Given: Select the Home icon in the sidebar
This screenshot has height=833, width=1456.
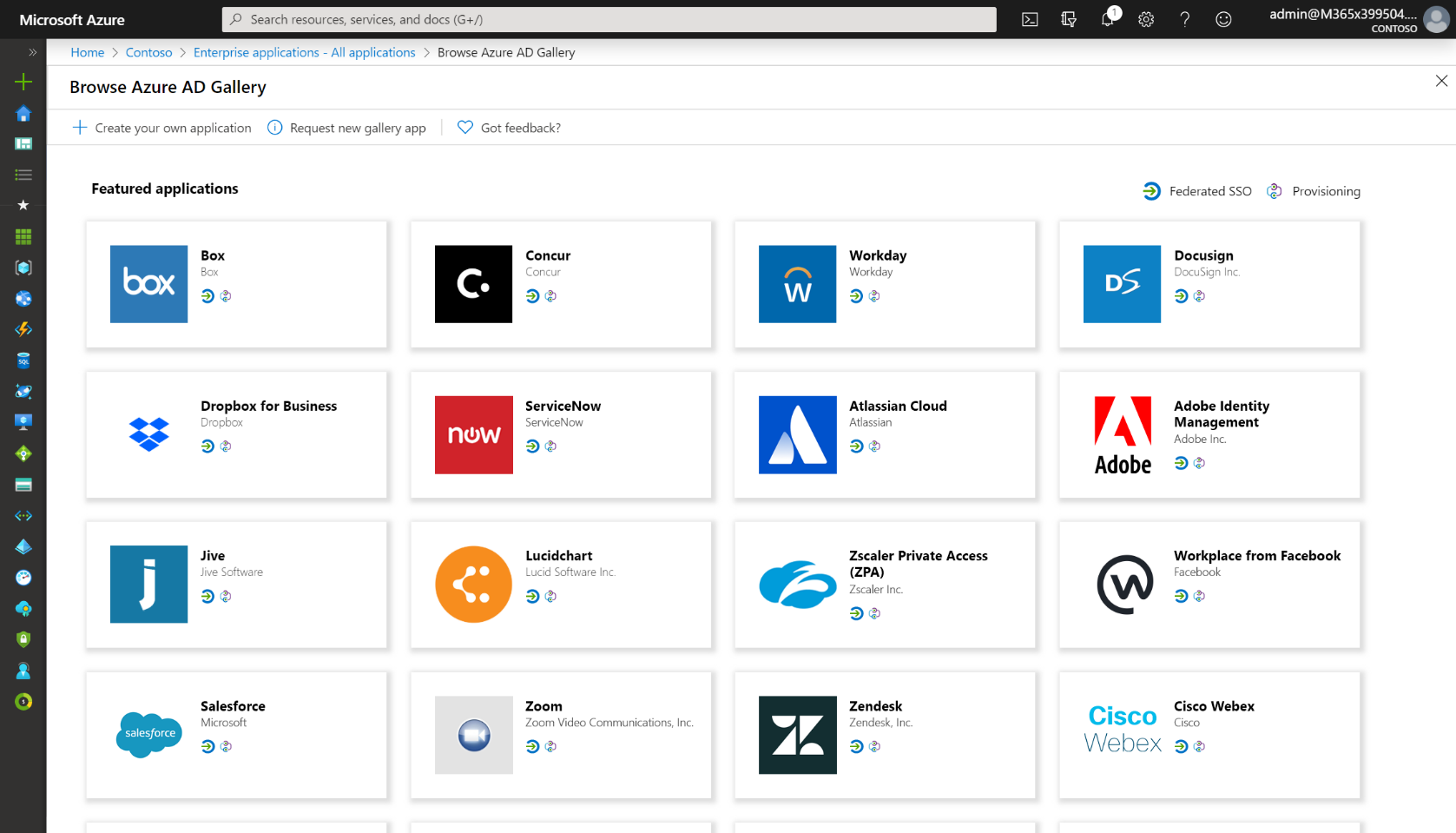Looking at the screenshot, I should coord(23,114).
